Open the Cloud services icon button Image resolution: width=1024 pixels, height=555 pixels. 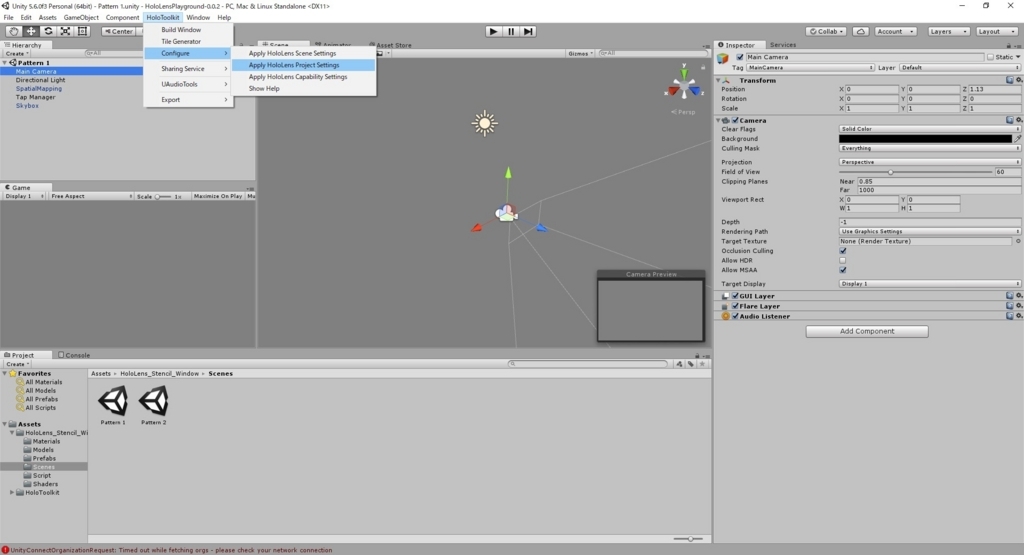tap(861, 31)
